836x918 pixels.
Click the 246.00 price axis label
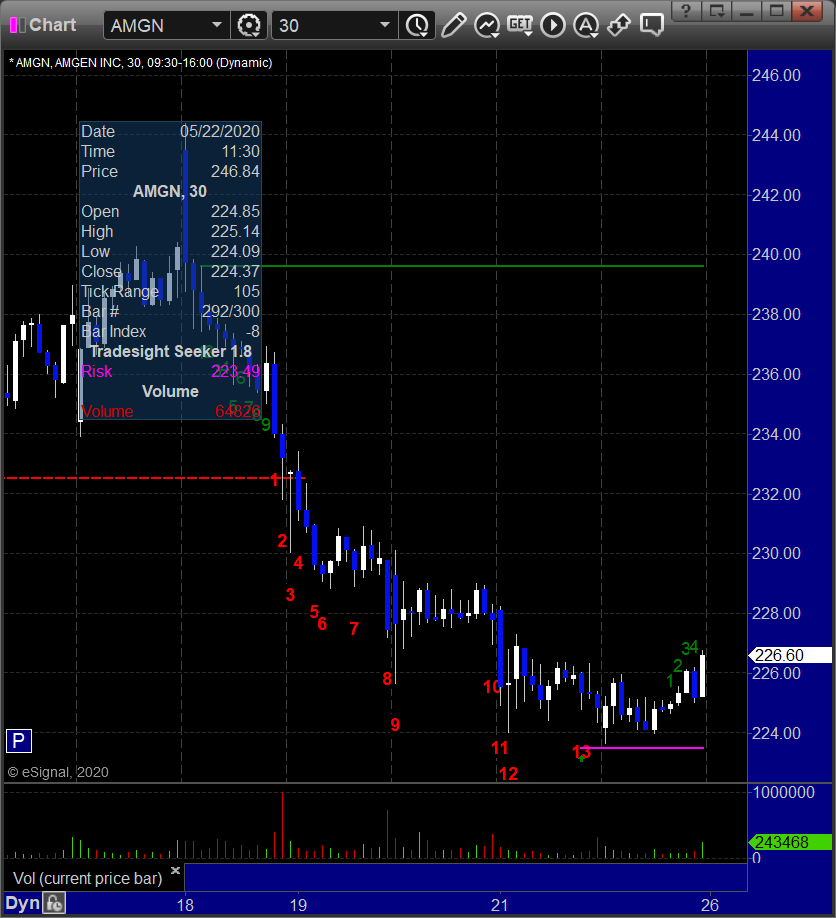pyautogui.click(x=776, y=75)
